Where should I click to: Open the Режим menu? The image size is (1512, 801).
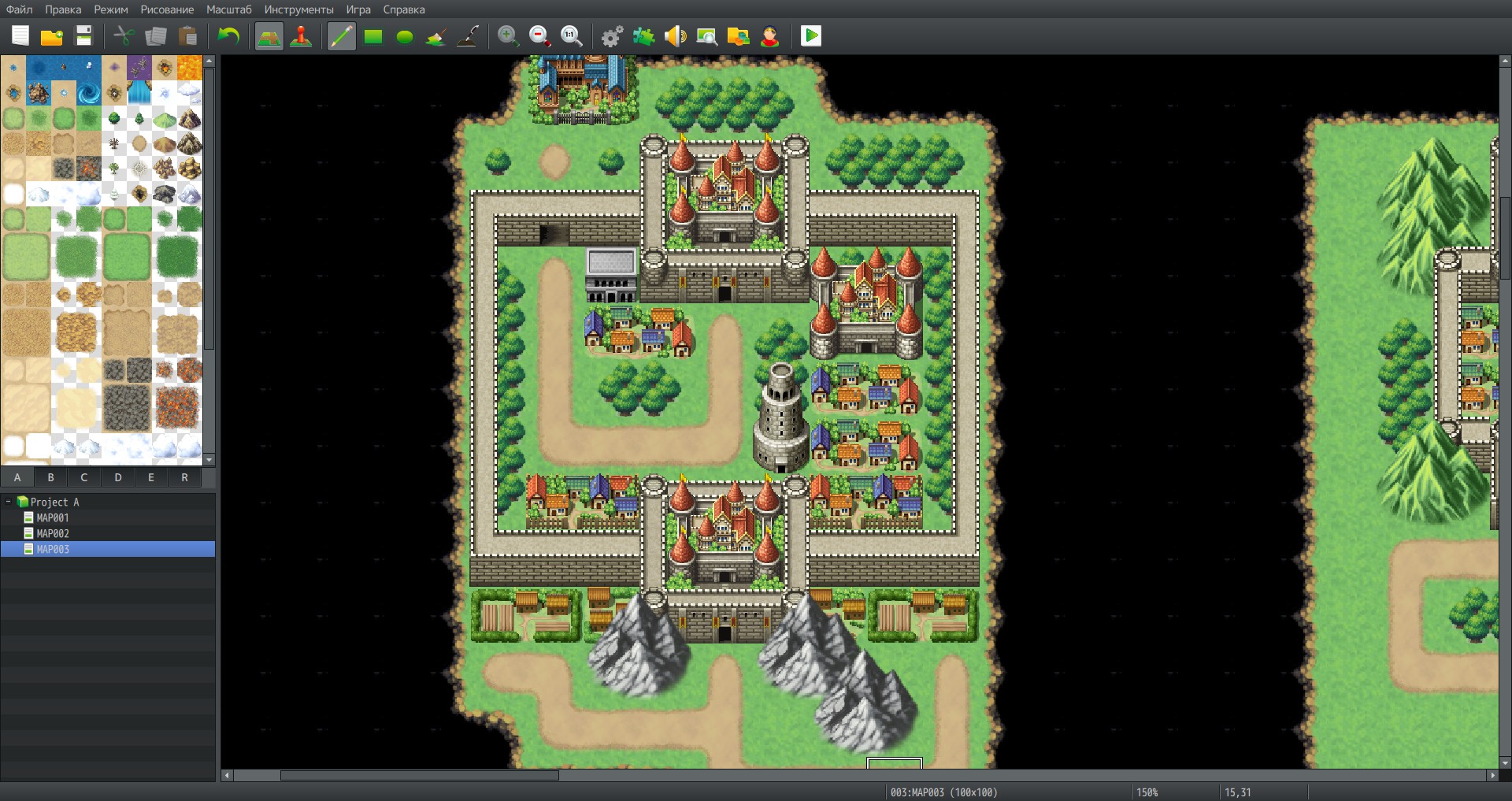click(x=111, y=9)
